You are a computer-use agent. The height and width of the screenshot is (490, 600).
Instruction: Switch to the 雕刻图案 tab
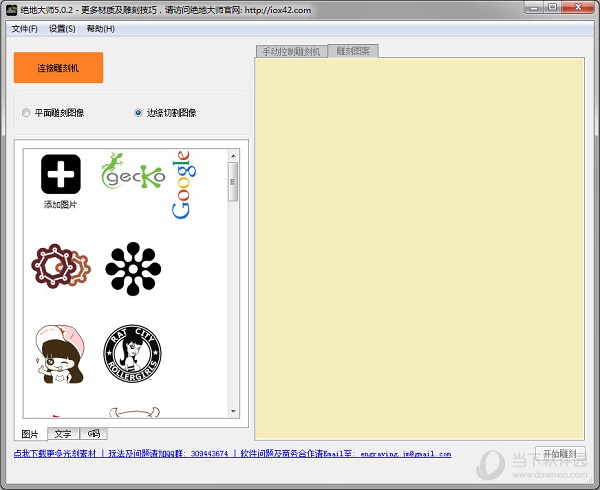pos(353,51)
